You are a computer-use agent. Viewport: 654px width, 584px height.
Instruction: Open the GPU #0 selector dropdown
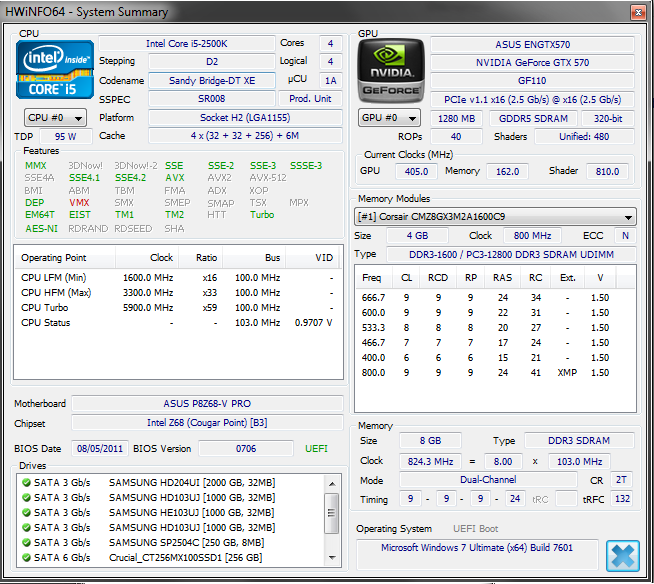[x=389, y=118]
